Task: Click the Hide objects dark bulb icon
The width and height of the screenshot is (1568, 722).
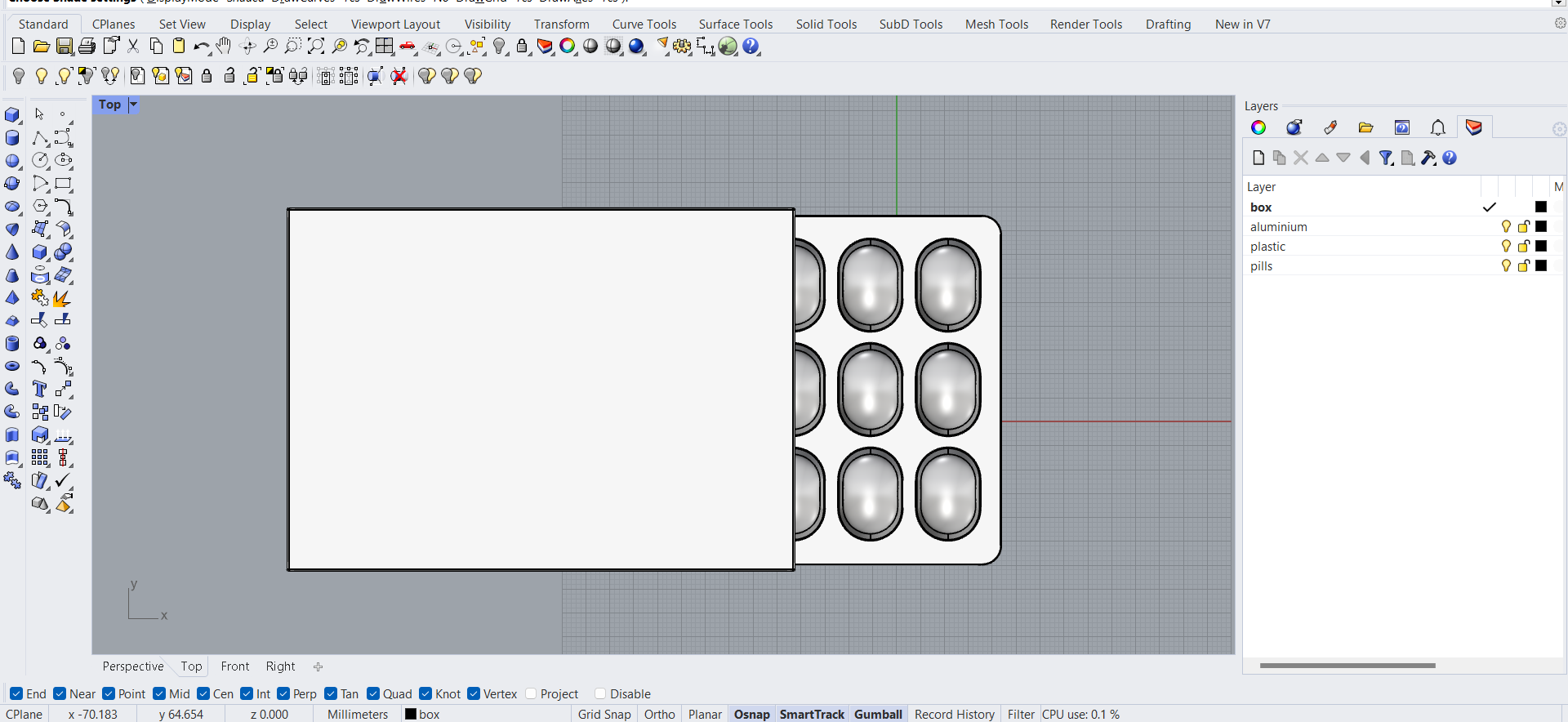Action: pos(19,76)
